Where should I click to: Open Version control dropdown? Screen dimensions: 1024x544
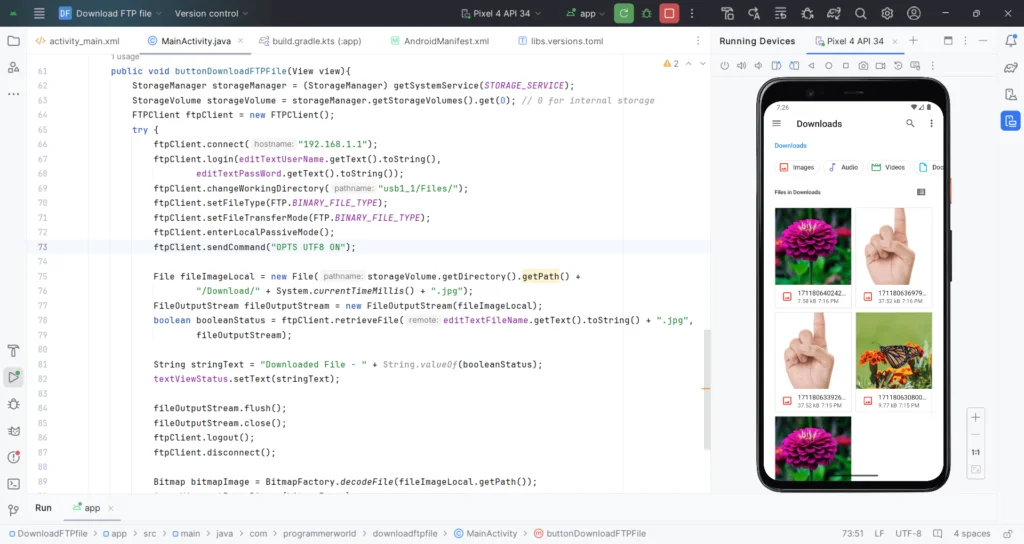[211, 13]
